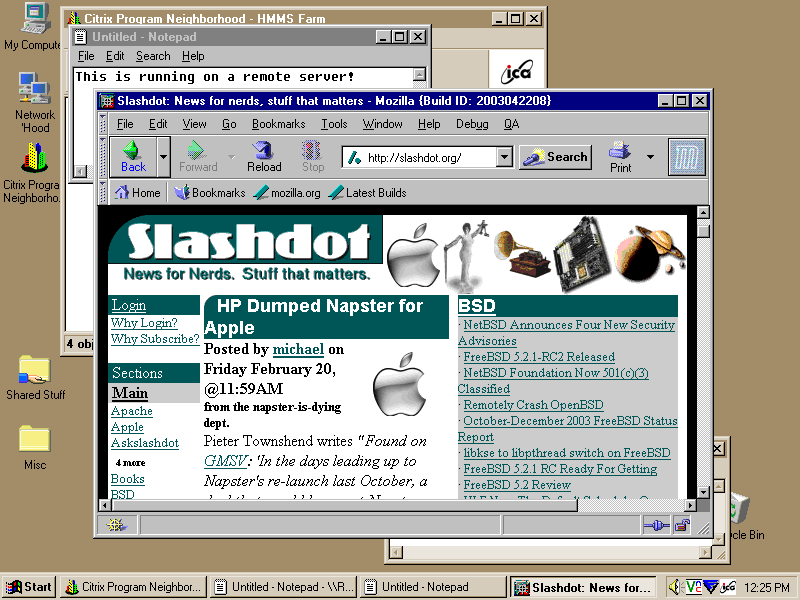Click the security padlock in Mozilla status bar
This screenshot has width=800, height=600.
[x=682, y=525]
